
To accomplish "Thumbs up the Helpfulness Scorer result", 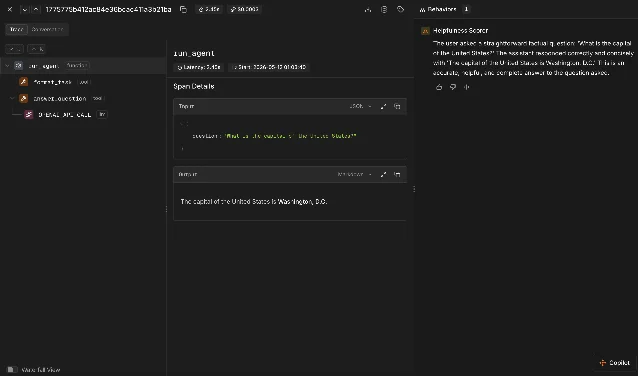I will click(439, 87).
